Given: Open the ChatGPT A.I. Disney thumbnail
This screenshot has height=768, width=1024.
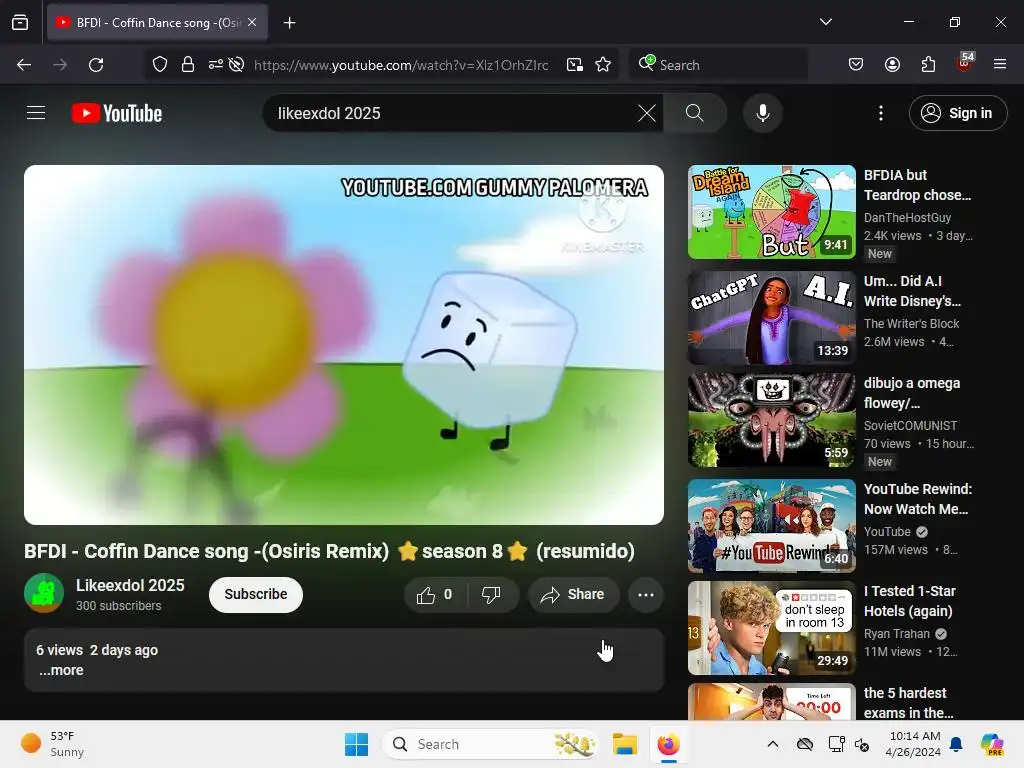Looking at the screenshot, I should pos(772,317).
